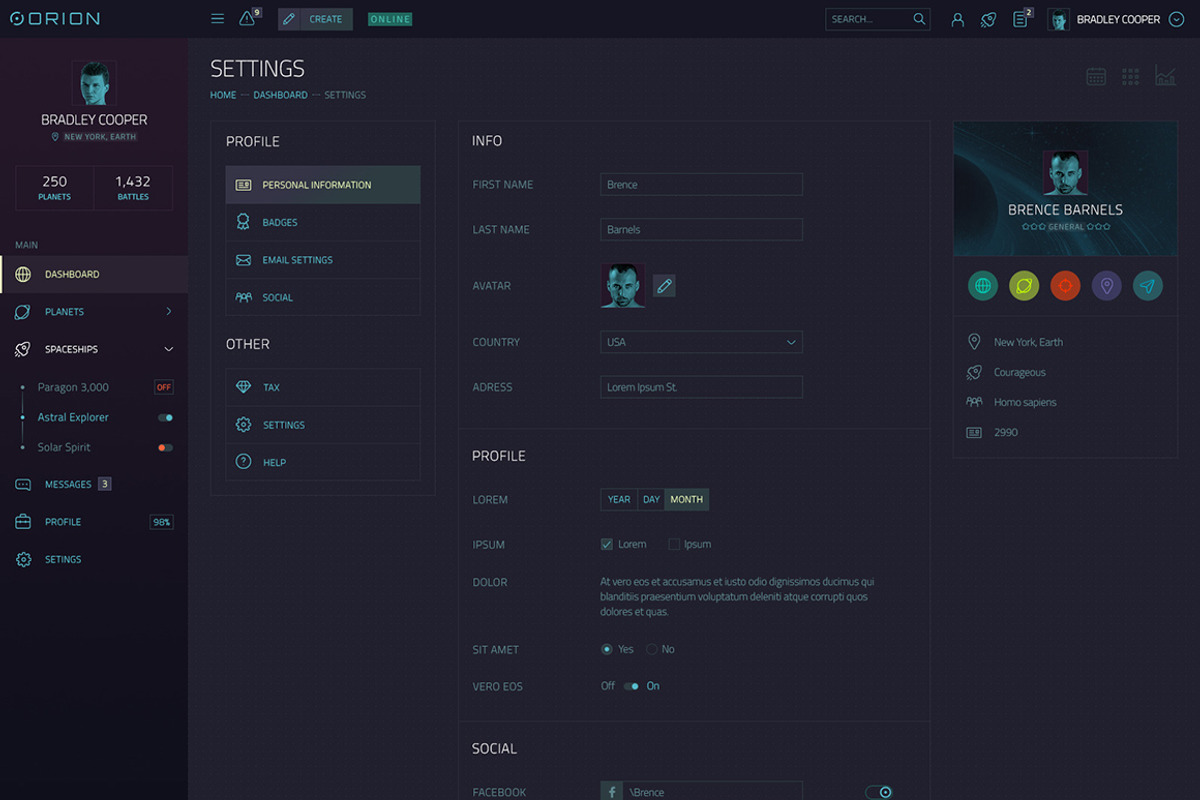
Task: Click the analytics chart icon at top right
Action: [x=1165, y=76]
